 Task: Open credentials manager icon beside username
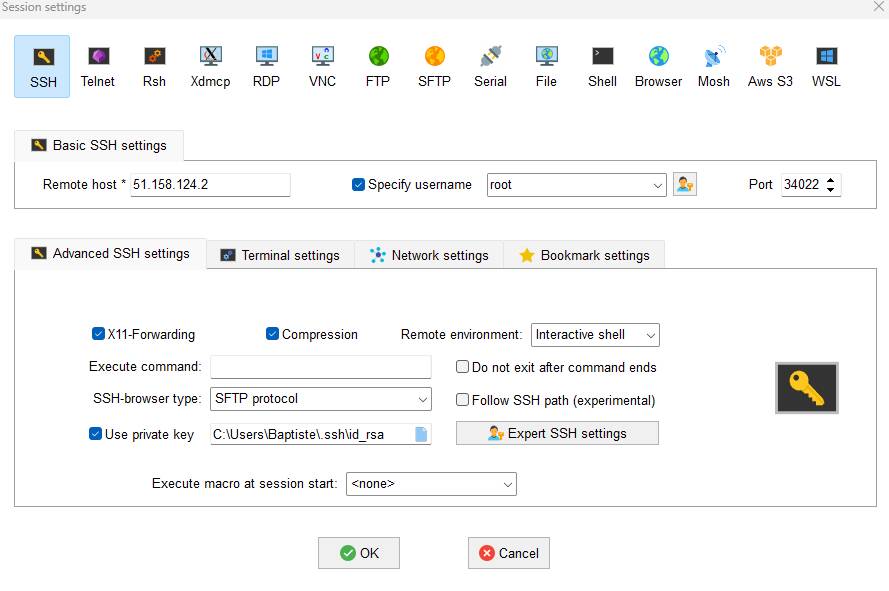coord(684,184)
